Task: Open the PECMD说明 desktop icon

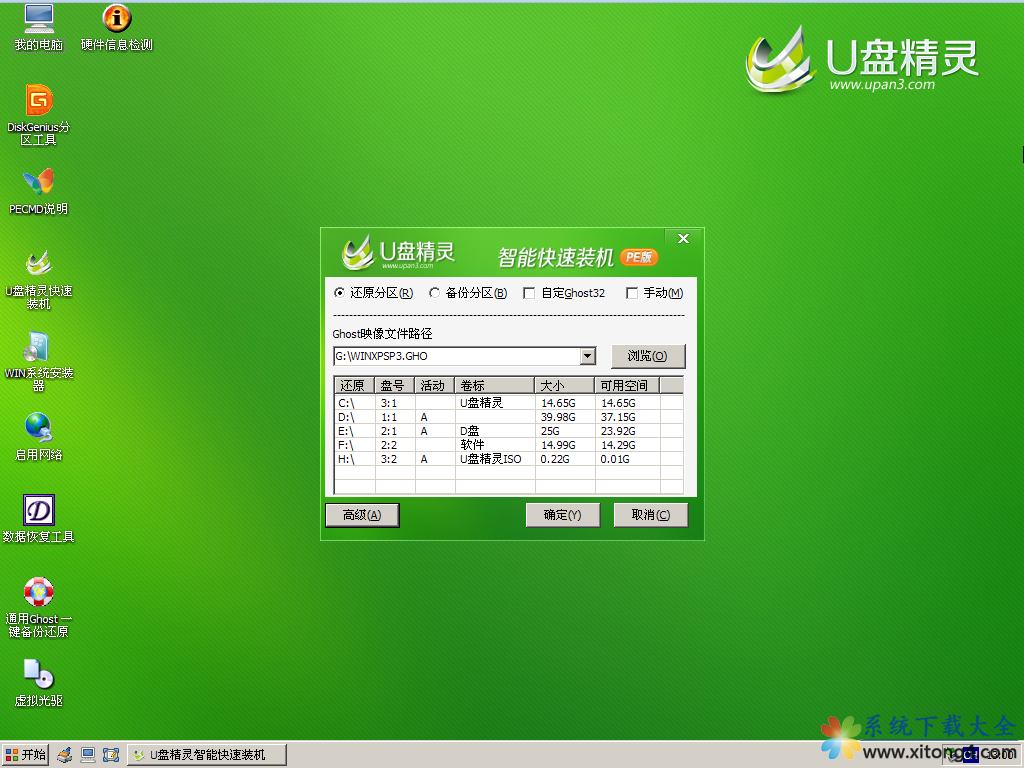Action: [39, 191]
